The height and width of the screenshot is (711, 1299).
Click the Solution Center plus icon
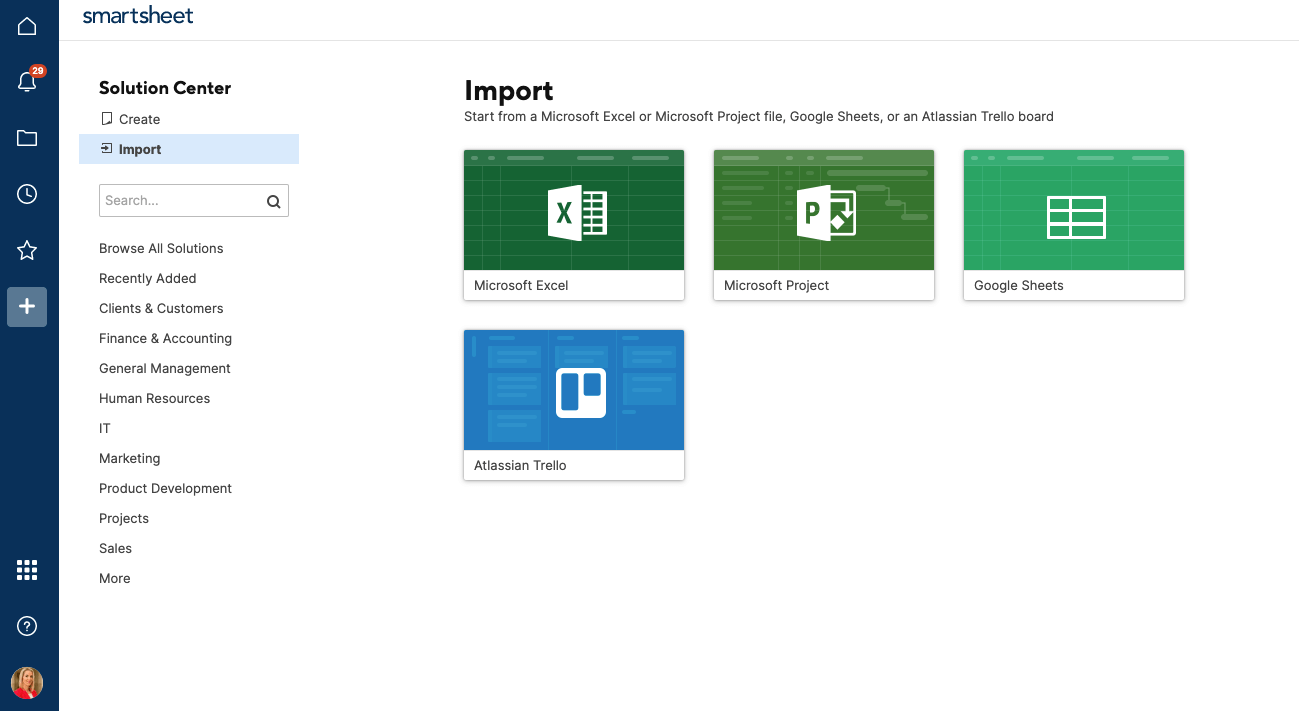point(27,306)
